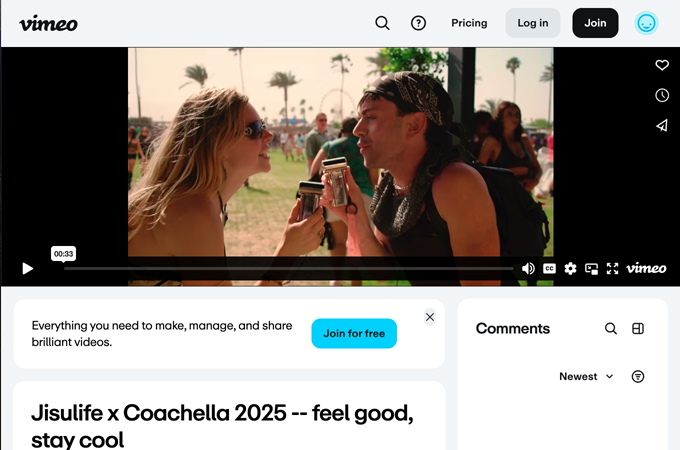Image resolution: width=680 pixels, height=450 pixels.
Task: Go to the Pricing page
Action: 469,23
